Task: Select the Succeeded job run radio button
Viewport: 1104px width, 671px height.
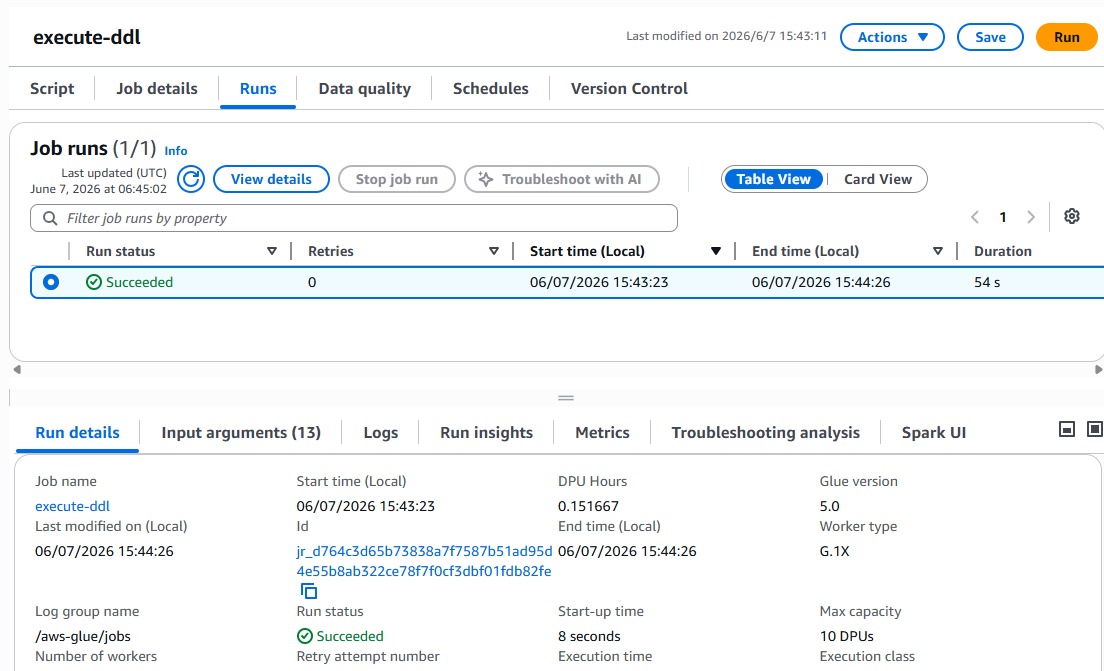Action: 51,282
